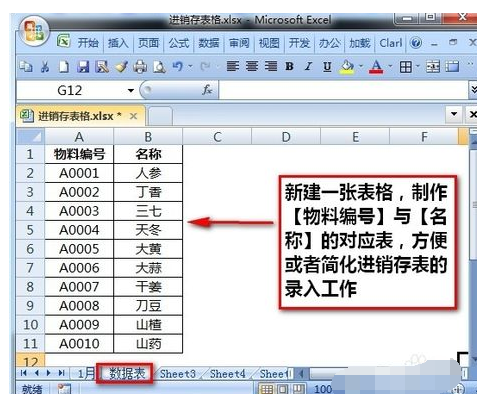Select cell containing A0003

(x=79, y=211)
